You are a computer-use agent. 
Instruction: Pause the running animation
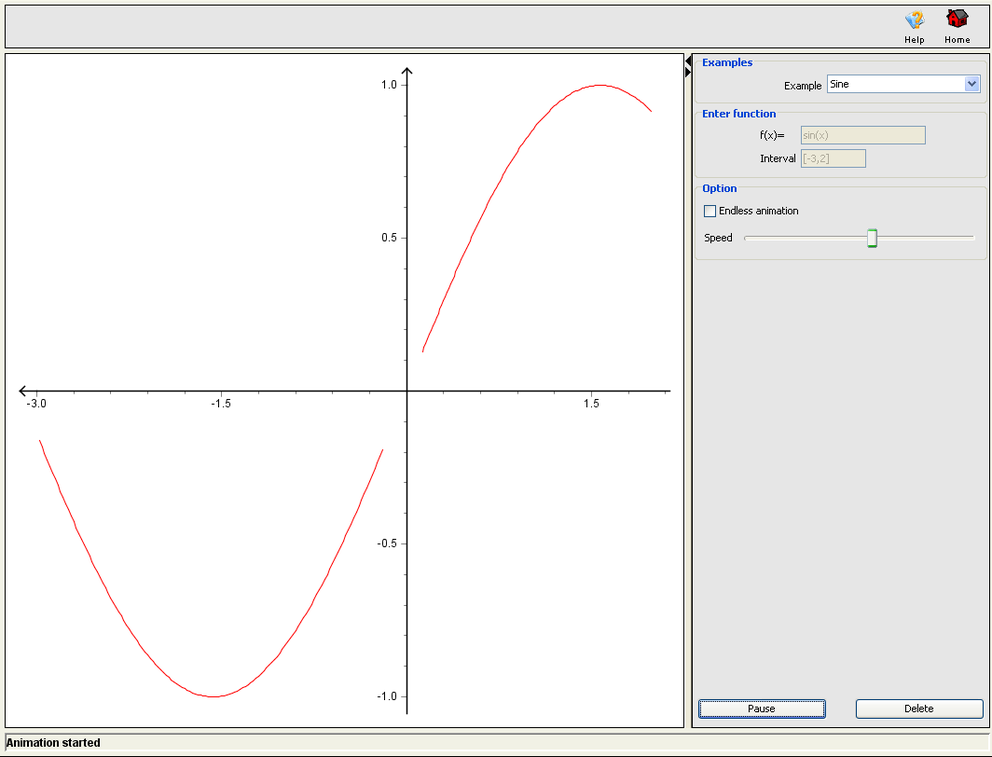[x=761, y=709]
